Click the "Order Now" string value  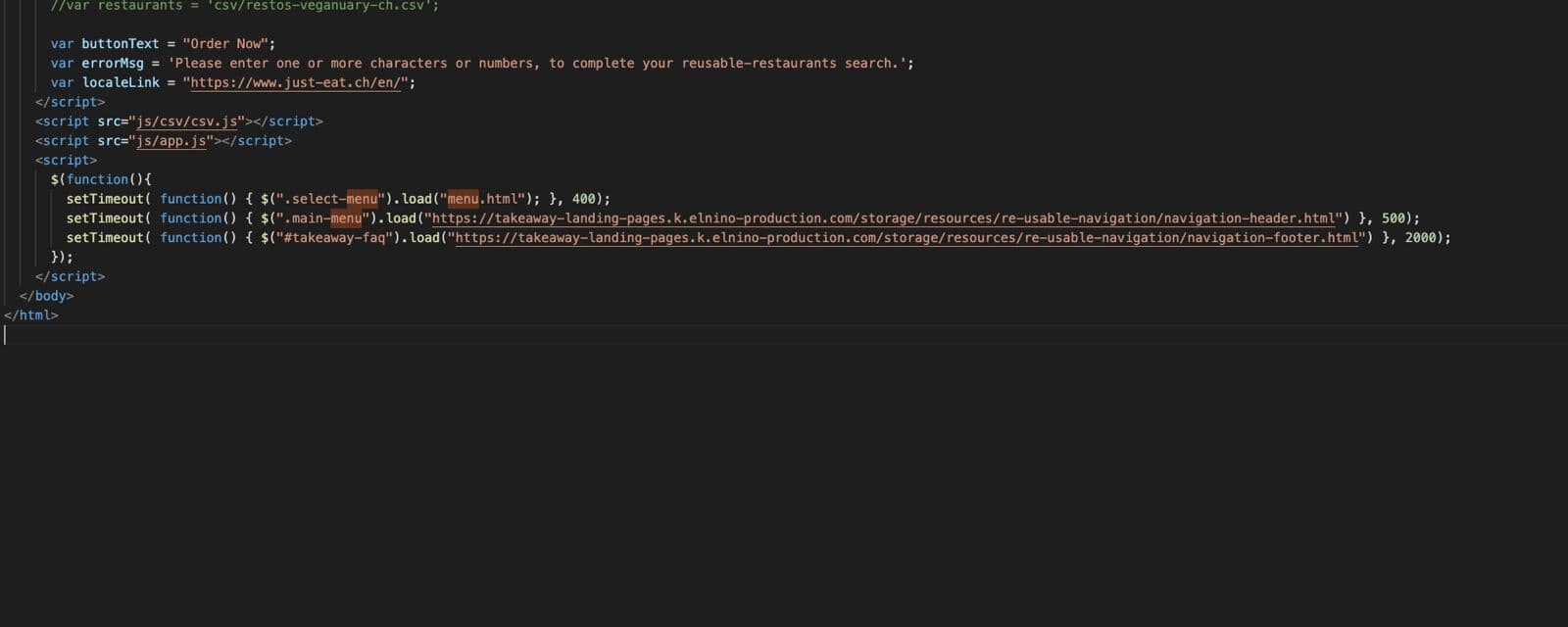(225, 44)
